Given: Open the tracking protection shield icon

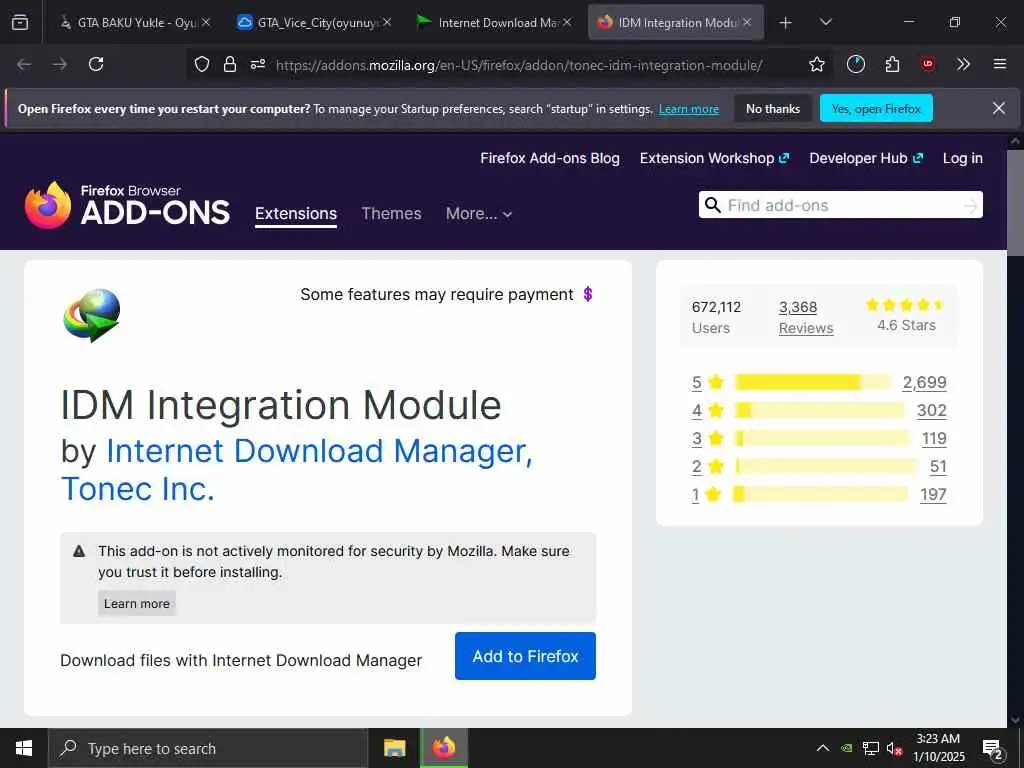Looking at the screenshot, I should 202,64.
